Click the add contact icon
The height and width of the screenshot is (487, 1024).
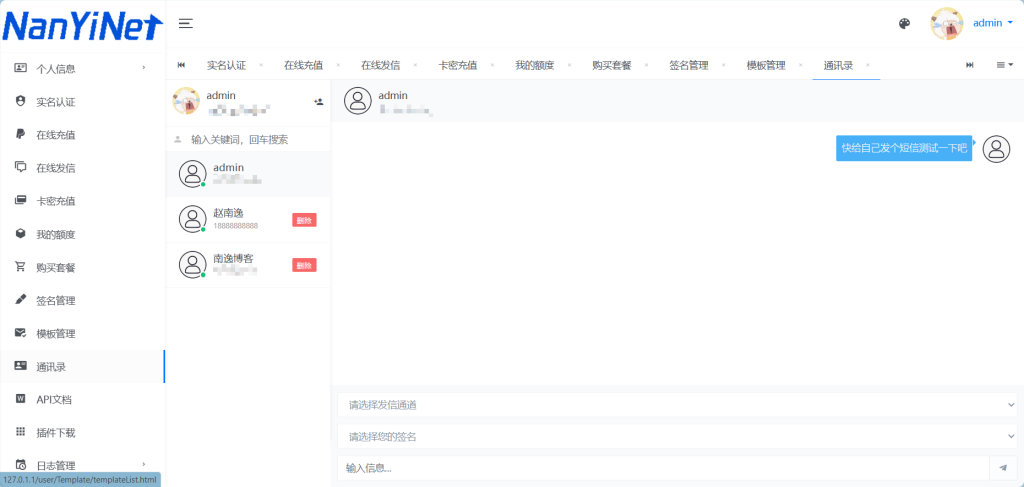tap(319, 101)
